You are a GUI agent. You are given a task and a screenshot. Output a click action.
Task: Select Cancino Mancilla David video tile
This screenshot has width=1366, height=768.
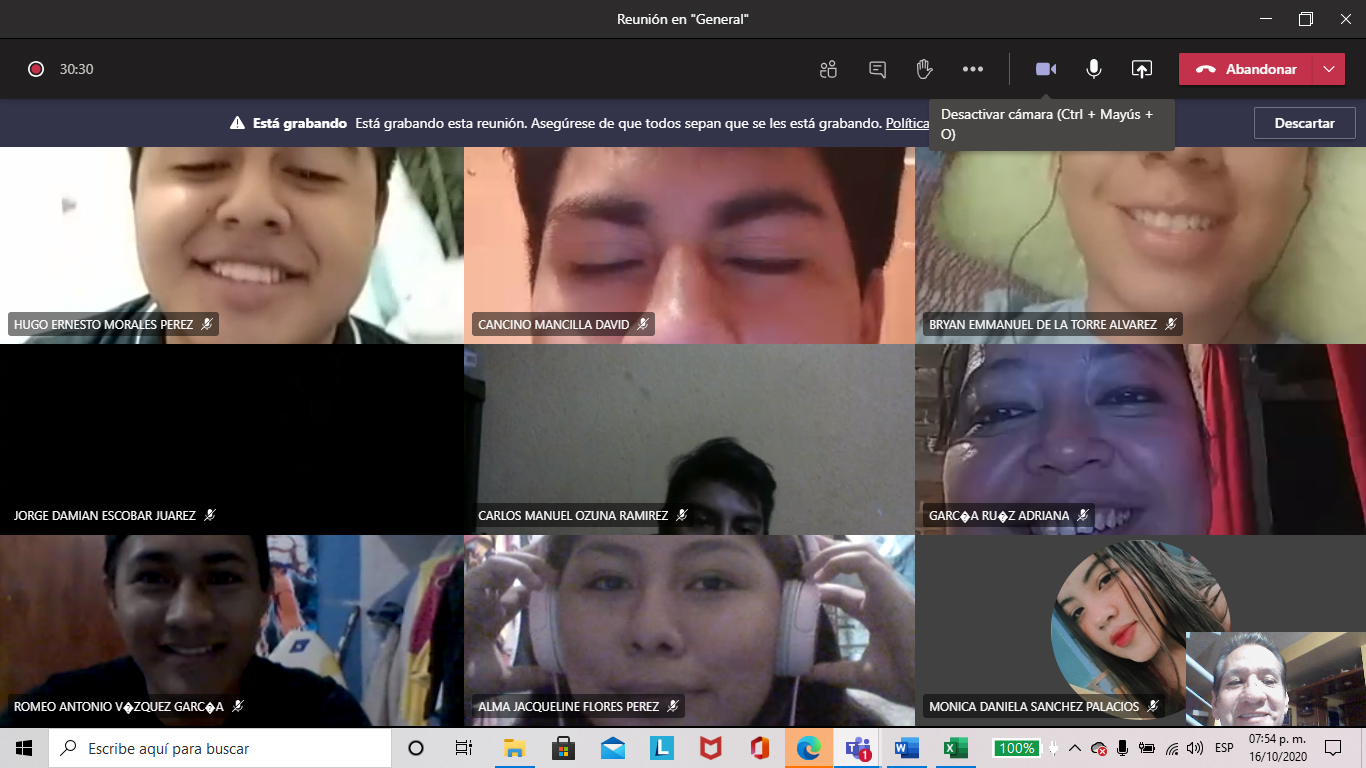pos(689,245)
